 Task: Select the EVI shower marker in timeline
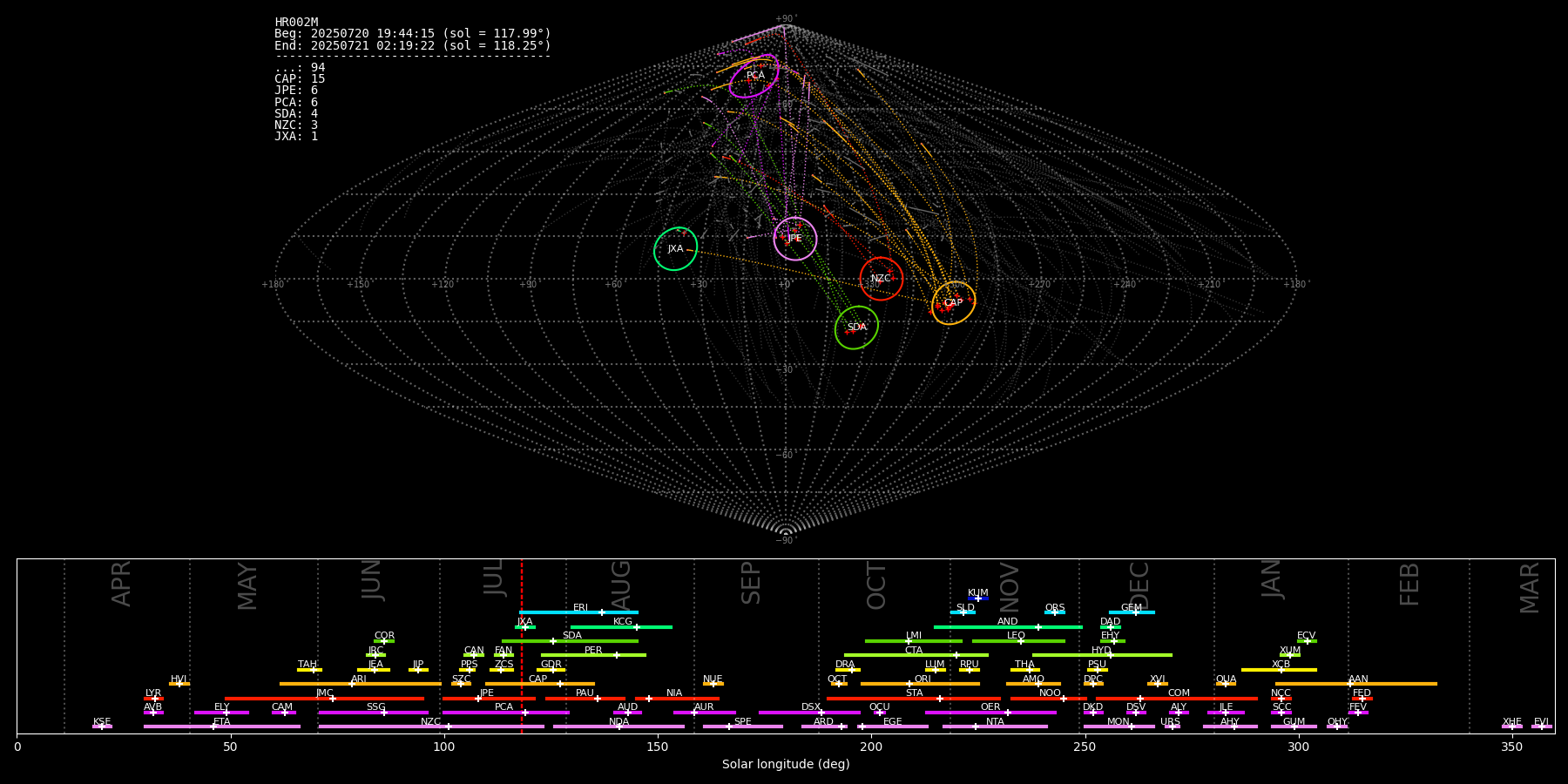pyautogui.click(x=1542, y=727)
